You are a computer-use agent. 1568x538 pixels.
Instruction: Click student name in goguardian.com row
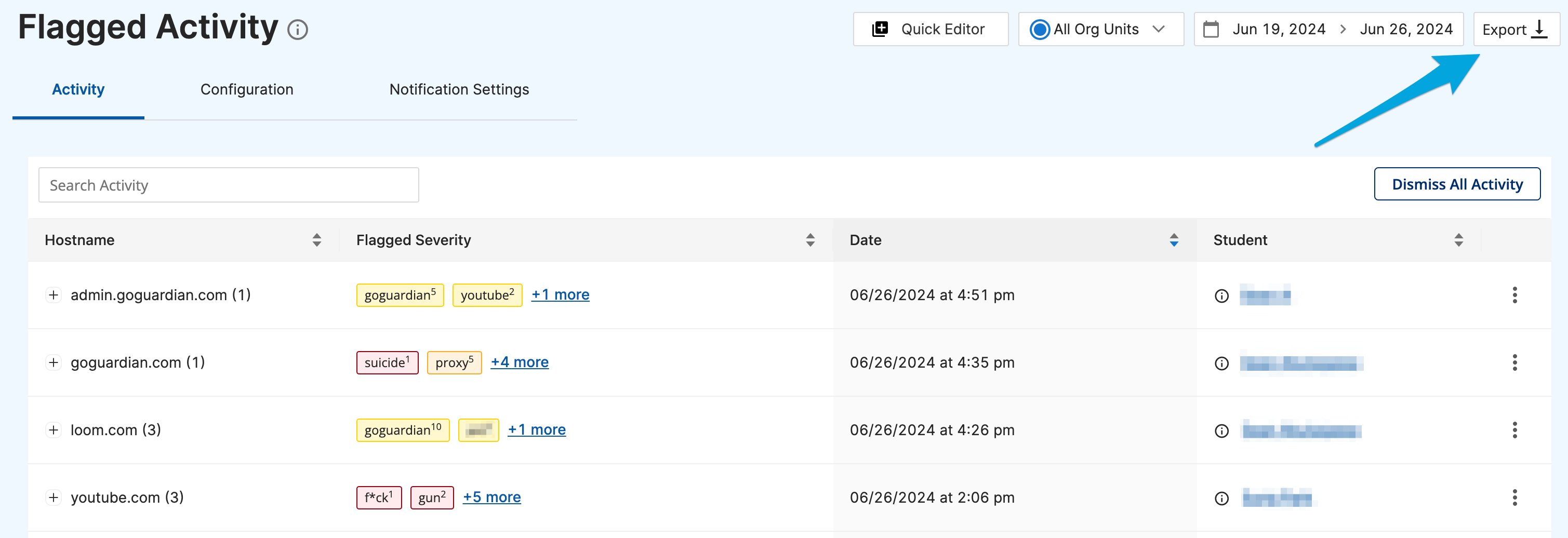tap(1301, 364)
